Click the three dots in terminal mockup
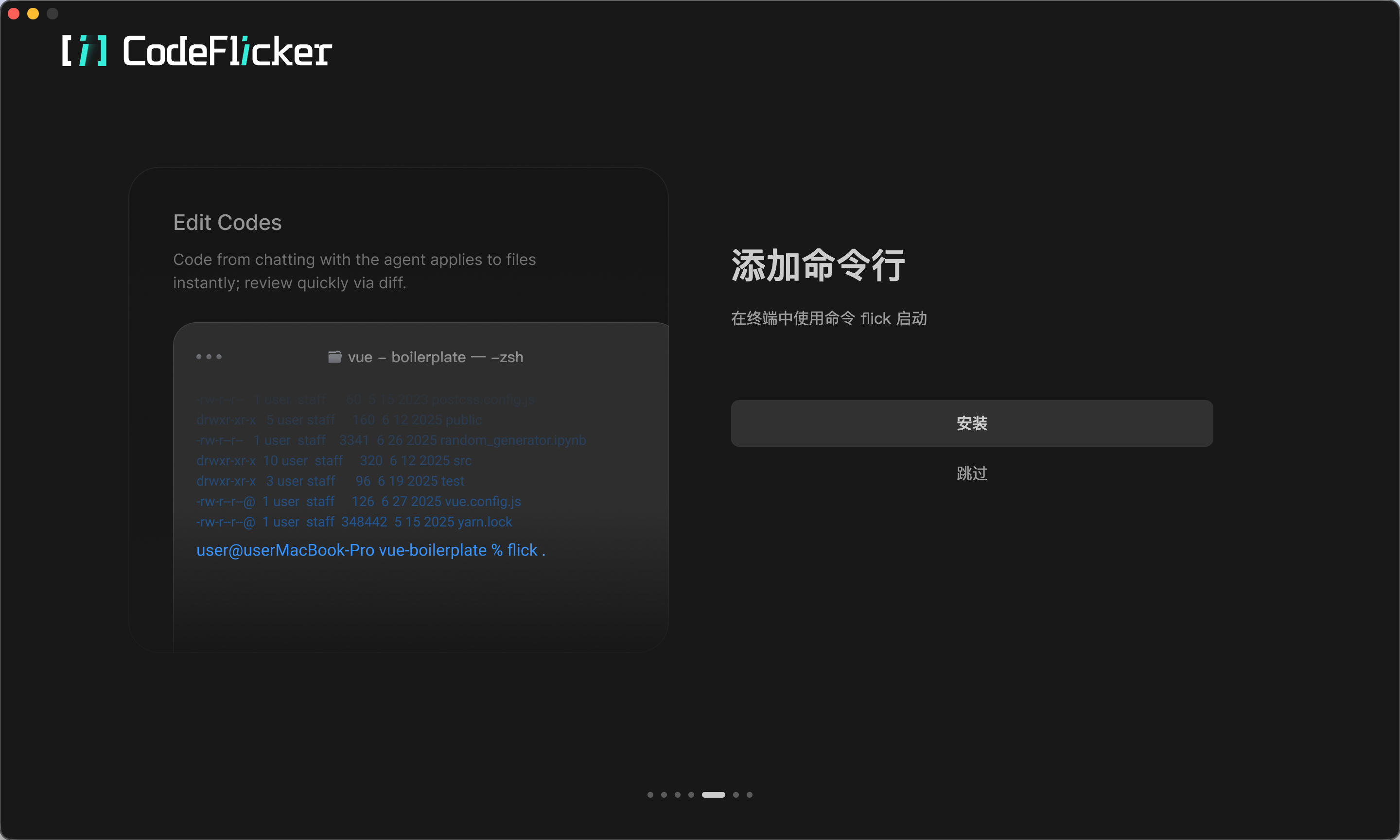Screen dimensions: 1400x840 pyautogui.click(x=209, y=357)
